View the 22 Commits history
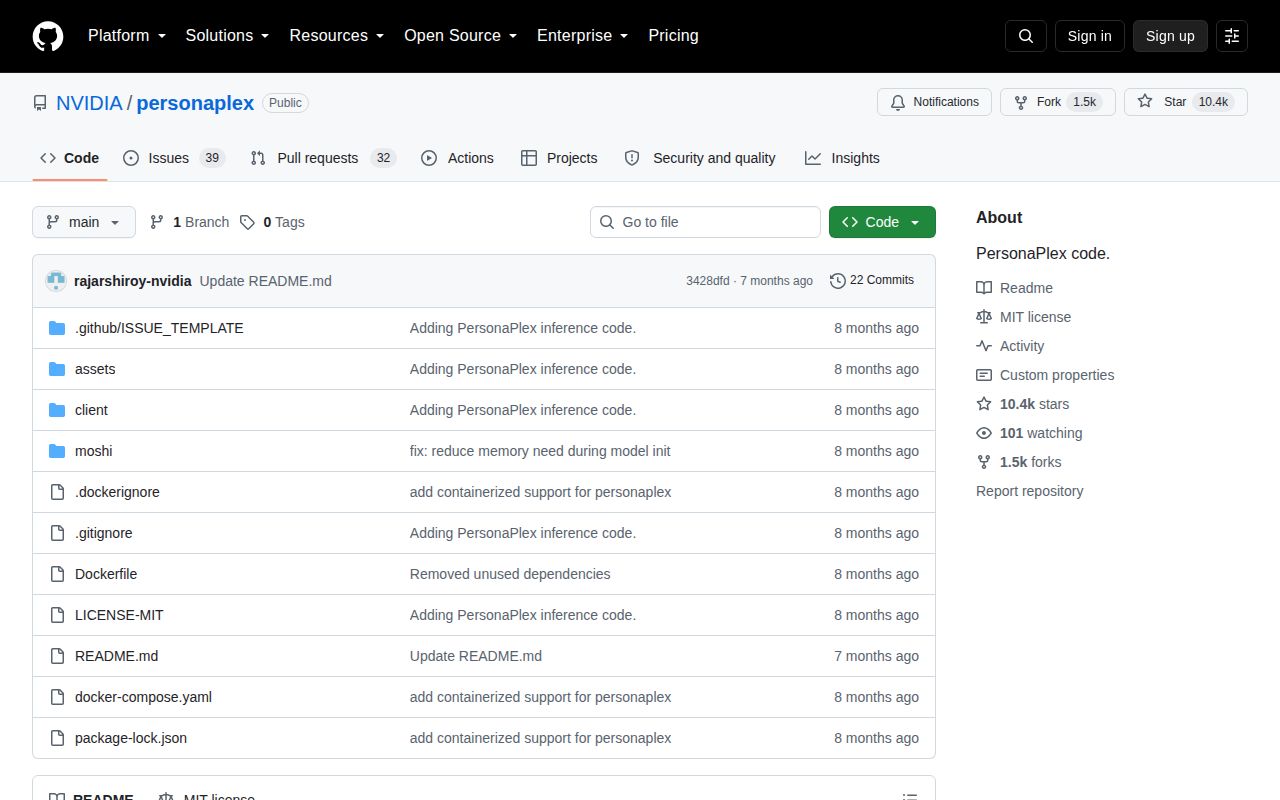Viewport: 1280px width, 800px height. [x=872, y=281]
